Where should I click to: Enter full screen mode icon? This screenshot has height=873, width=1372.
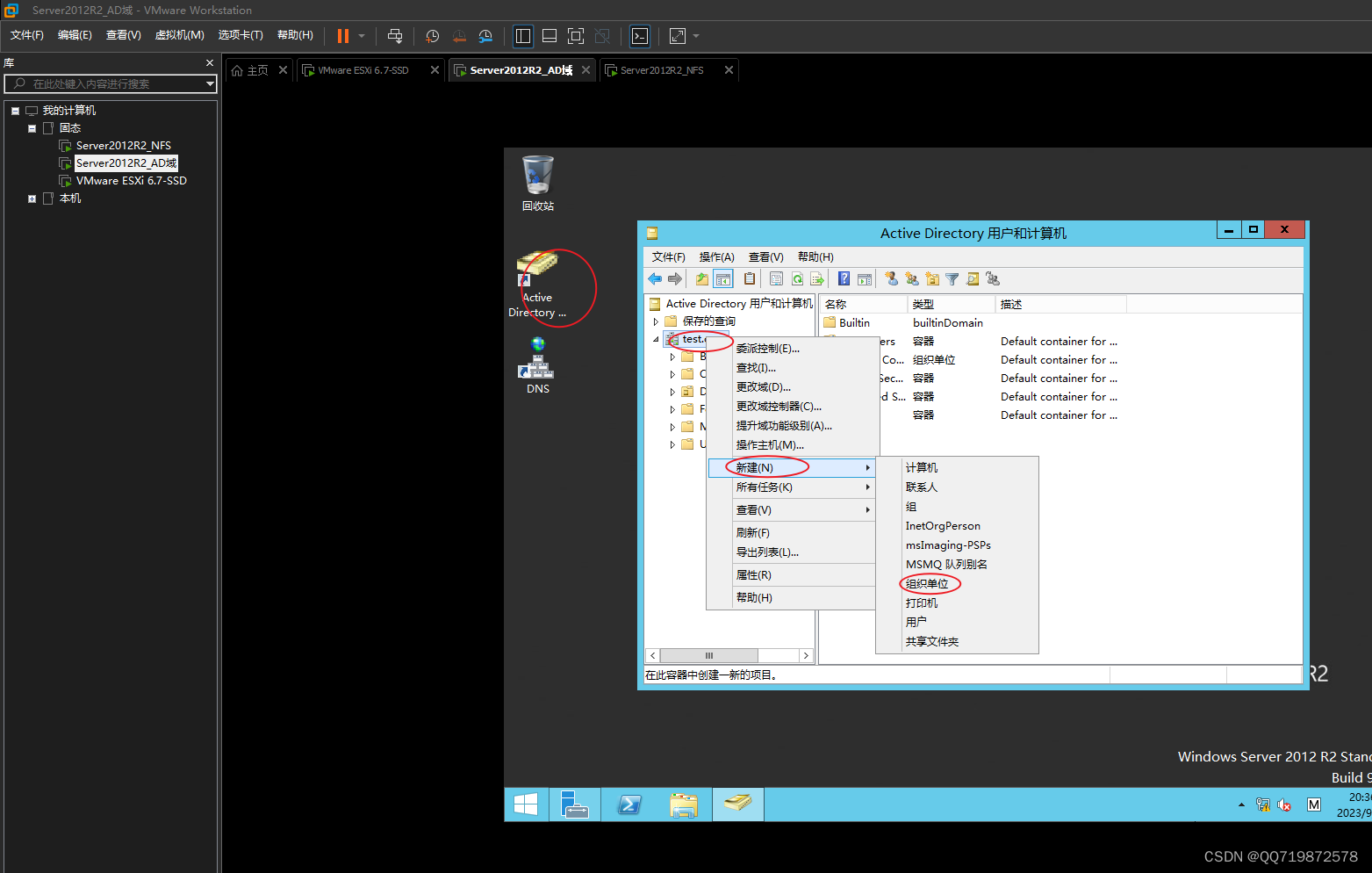point(576,36)
